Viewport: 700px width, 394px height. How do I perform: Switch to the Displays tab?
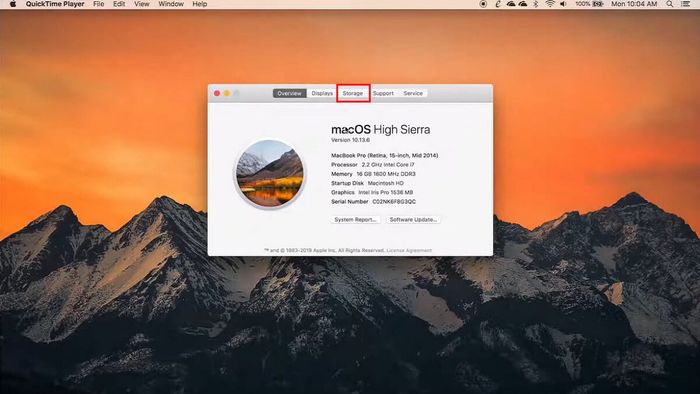pyautogui.click(x=322, y=93)
